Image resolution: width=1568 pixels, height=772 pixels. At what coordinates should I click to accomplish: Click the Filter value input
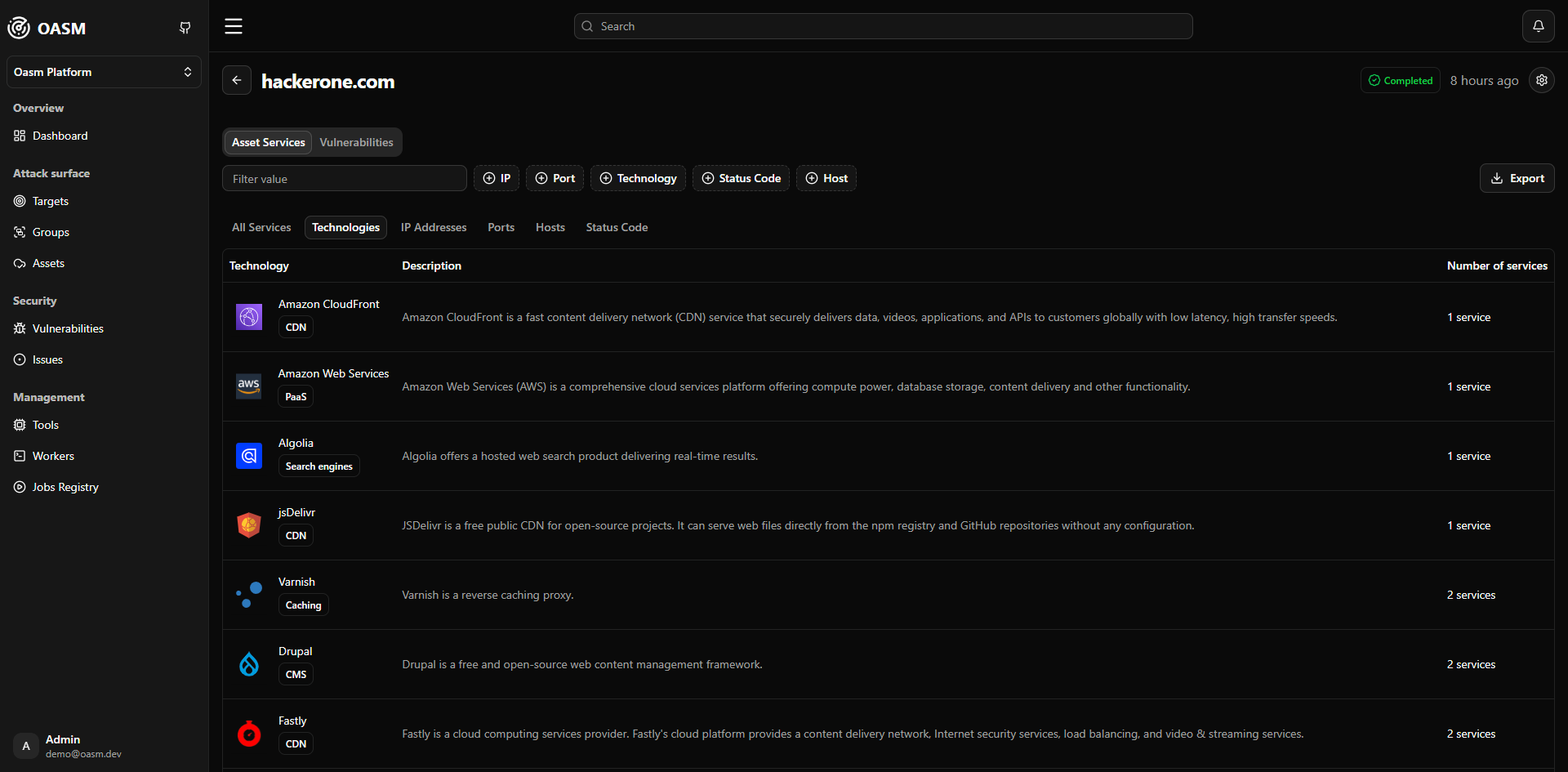click(x=345, y=178)
